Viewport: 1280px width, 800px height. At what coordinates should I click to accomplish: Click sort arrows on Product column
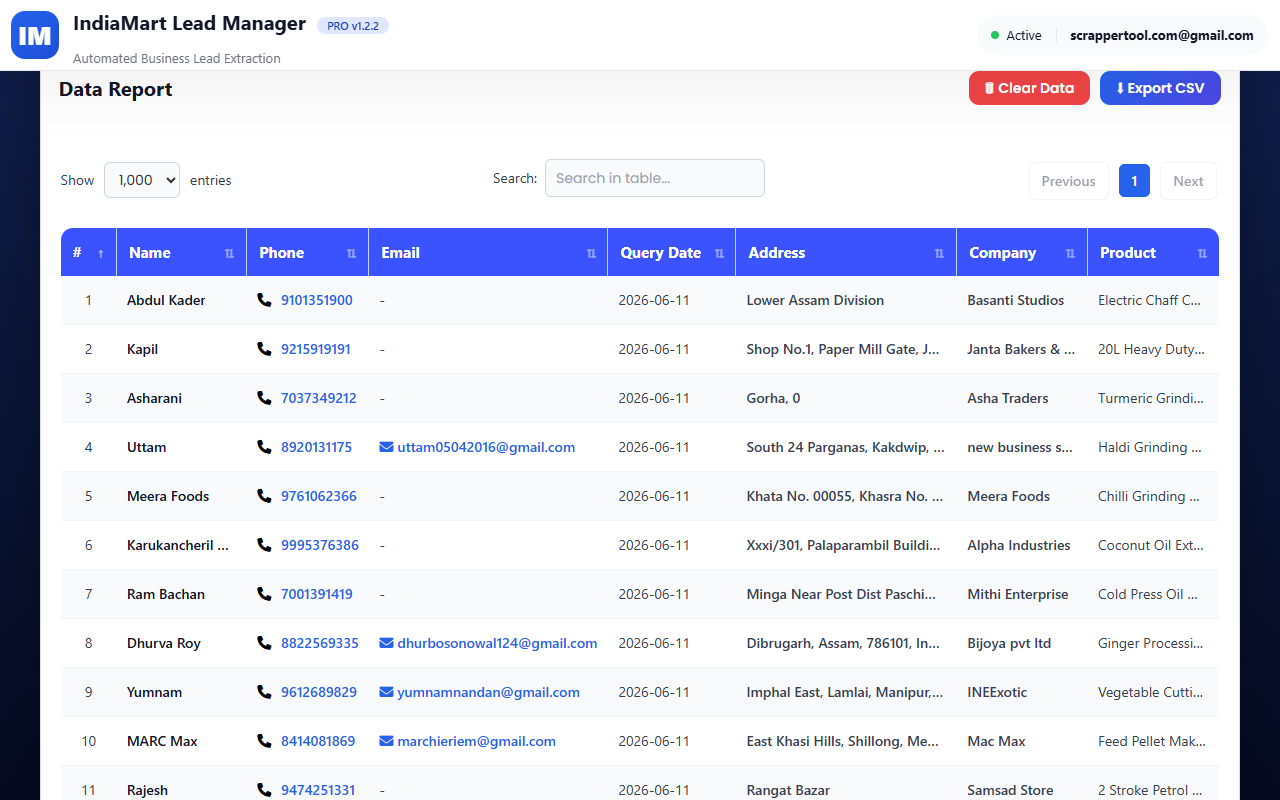tap(1202, 254)
